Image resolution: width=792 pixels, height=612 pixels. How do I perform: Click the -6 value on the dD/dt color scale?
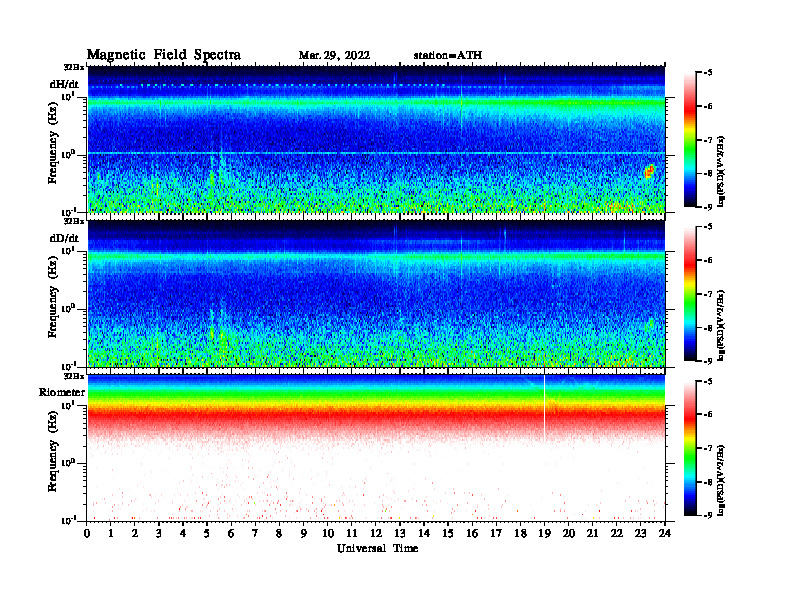click(x=708, y=261)
